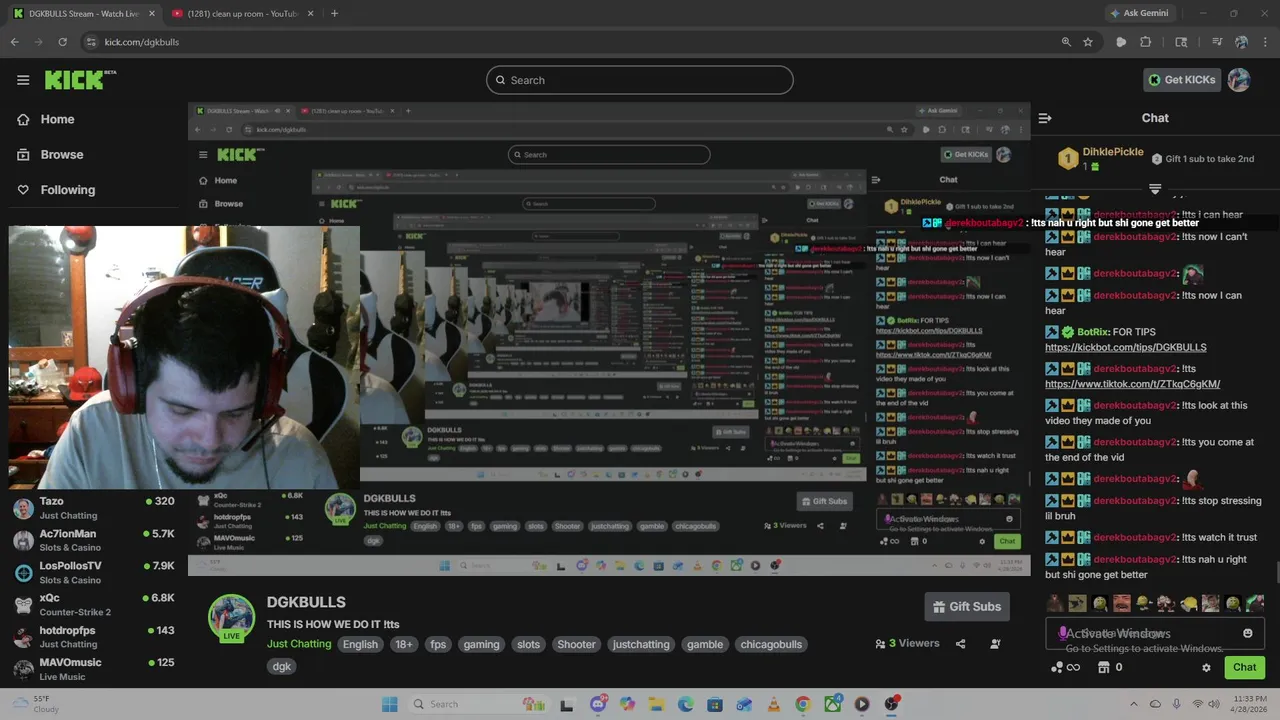Open Kick user avatar next to Get KICKs
1280x720 pixels.
(x=1239, y=80)
